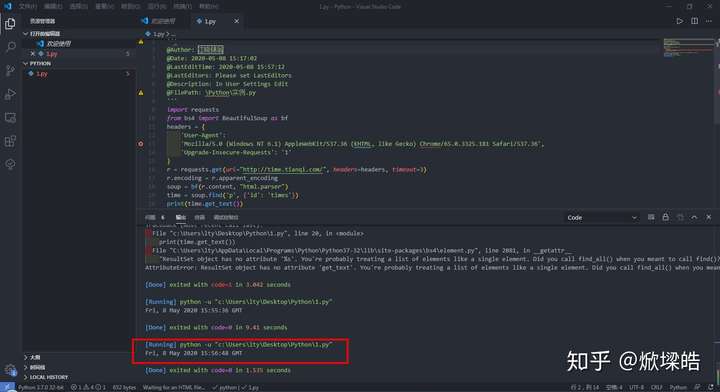
Task: Expand the Outline section
Action: 32,357
